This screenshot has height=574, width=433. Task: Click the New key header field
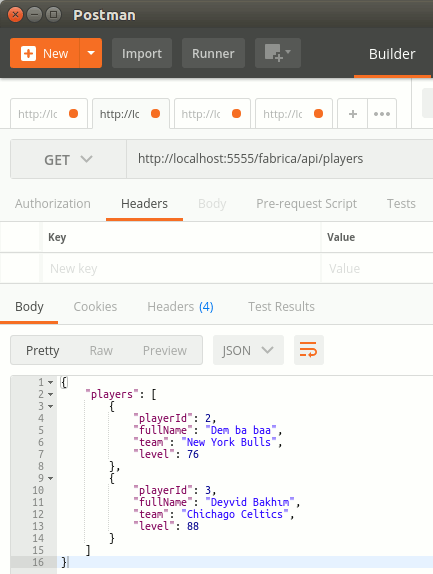click(x=182, y=268)
